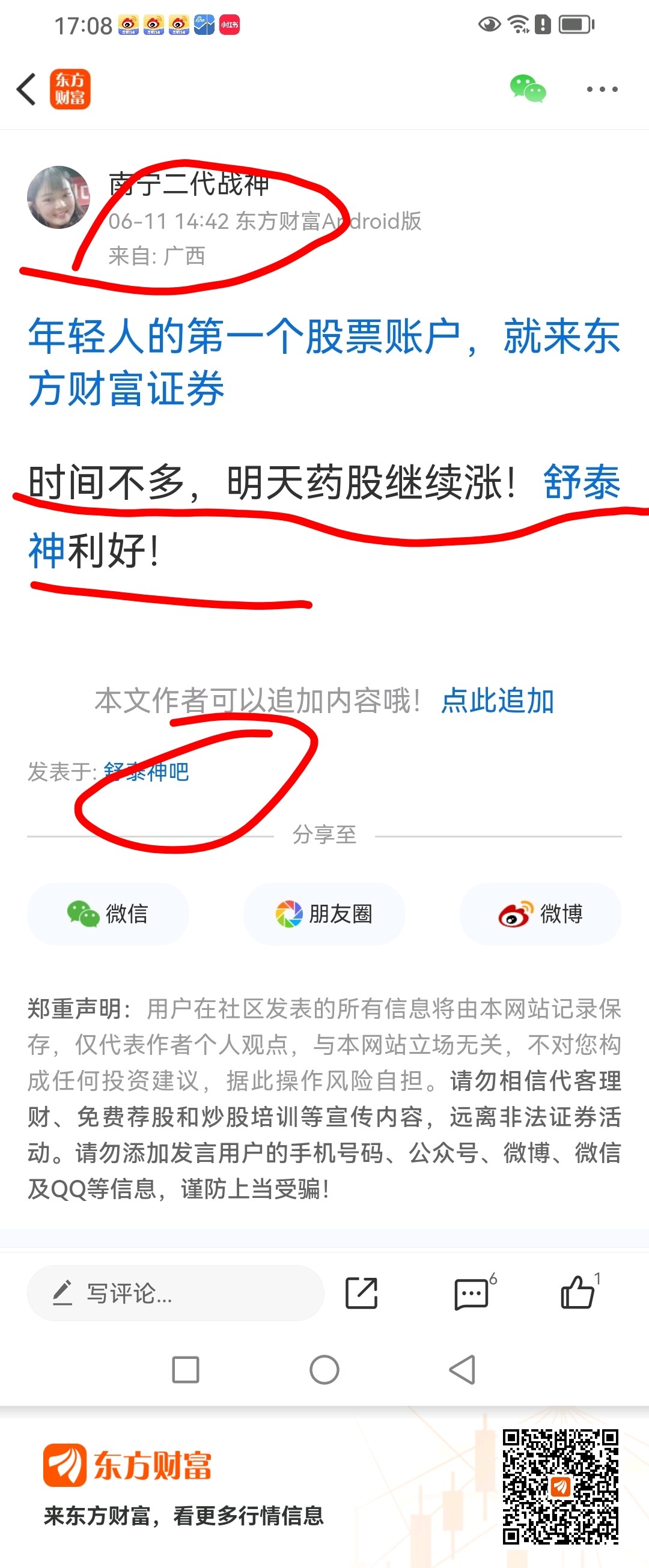Tap the share arrow icon in bottom bar

(362, 1293)
